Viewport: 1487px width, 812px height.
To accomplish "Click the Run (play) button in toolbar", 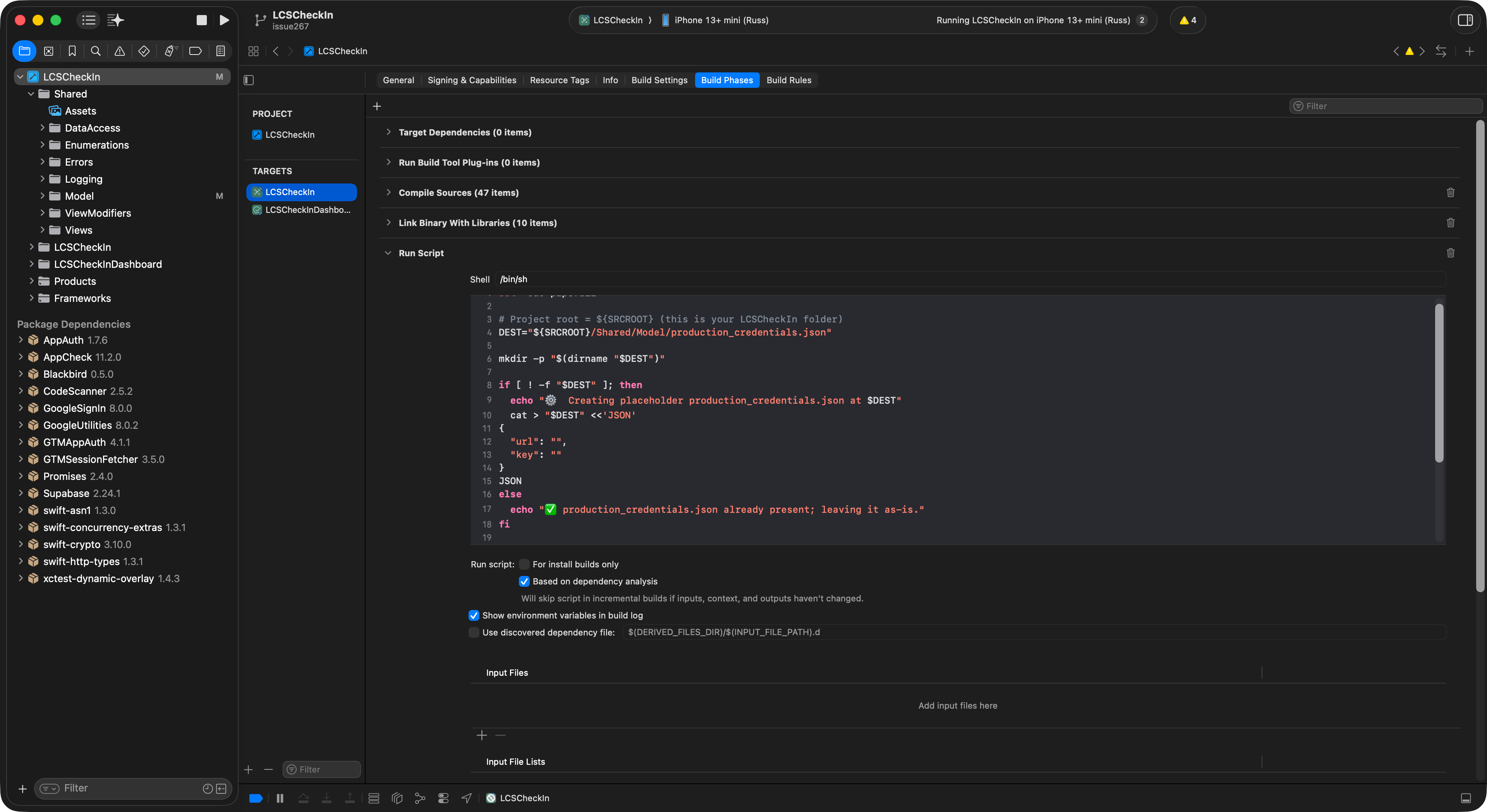I will (224, 20).
